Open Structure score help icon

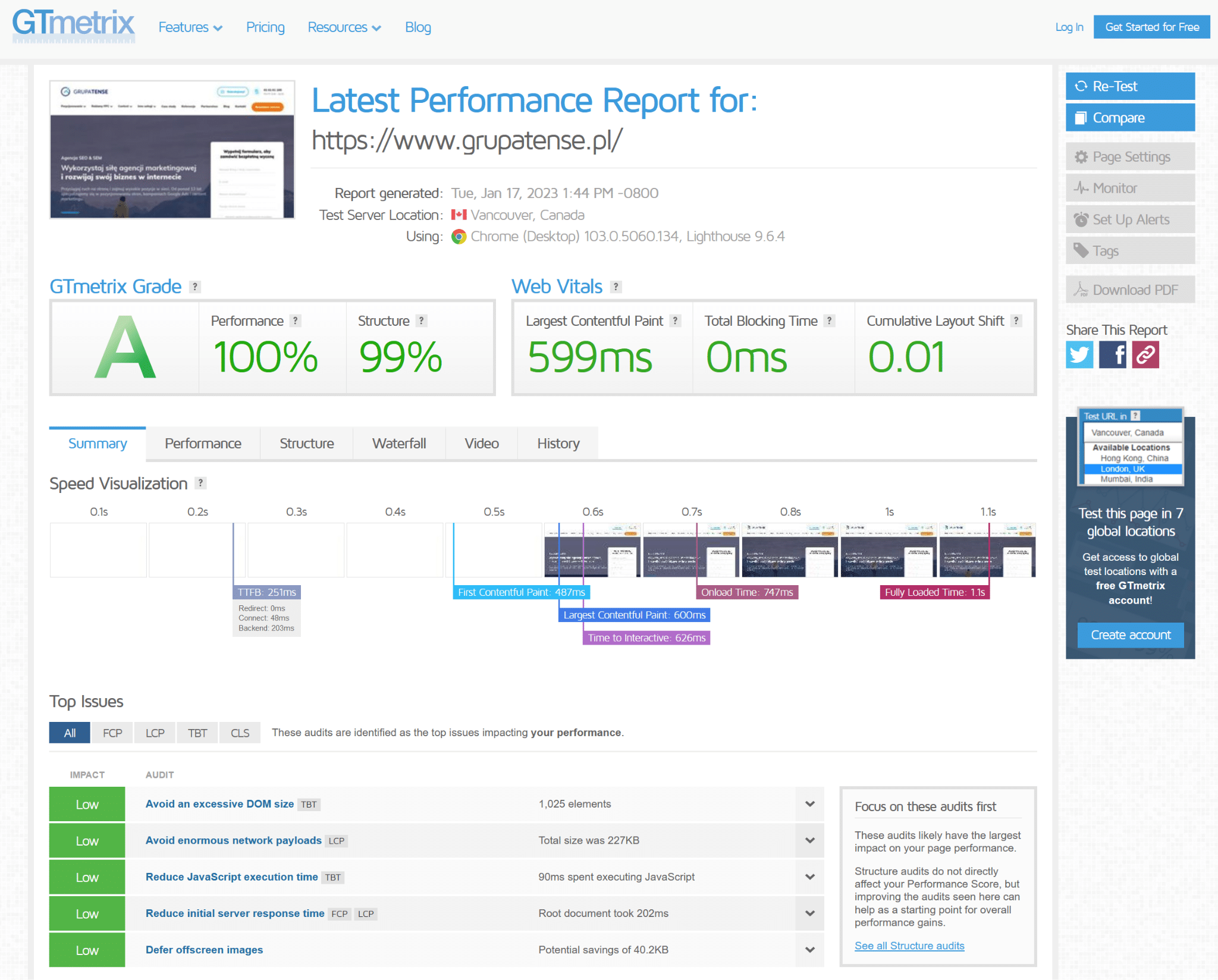(421, 321)
